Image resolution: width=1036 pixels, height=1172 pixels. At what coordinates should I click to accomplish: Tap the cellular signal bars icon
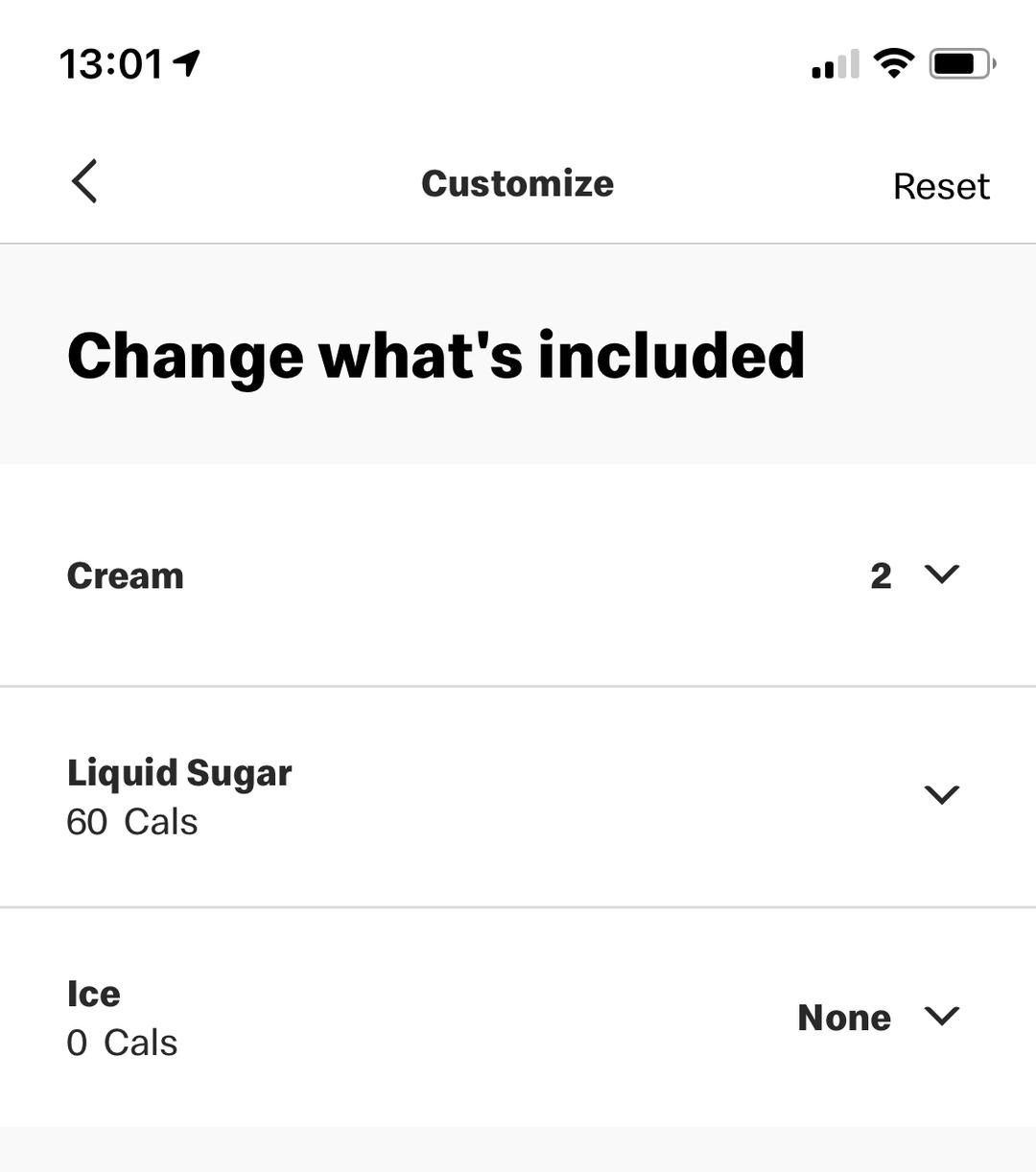pos(835,65)
